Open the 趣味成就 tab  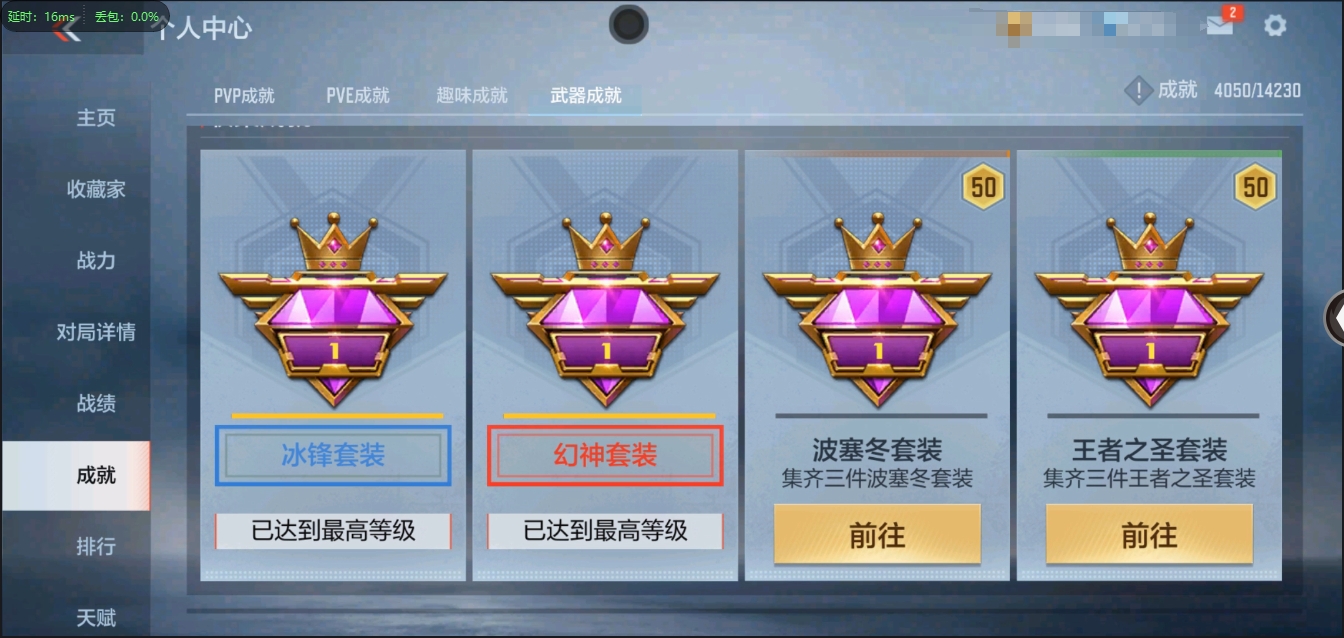coord(472,96)
